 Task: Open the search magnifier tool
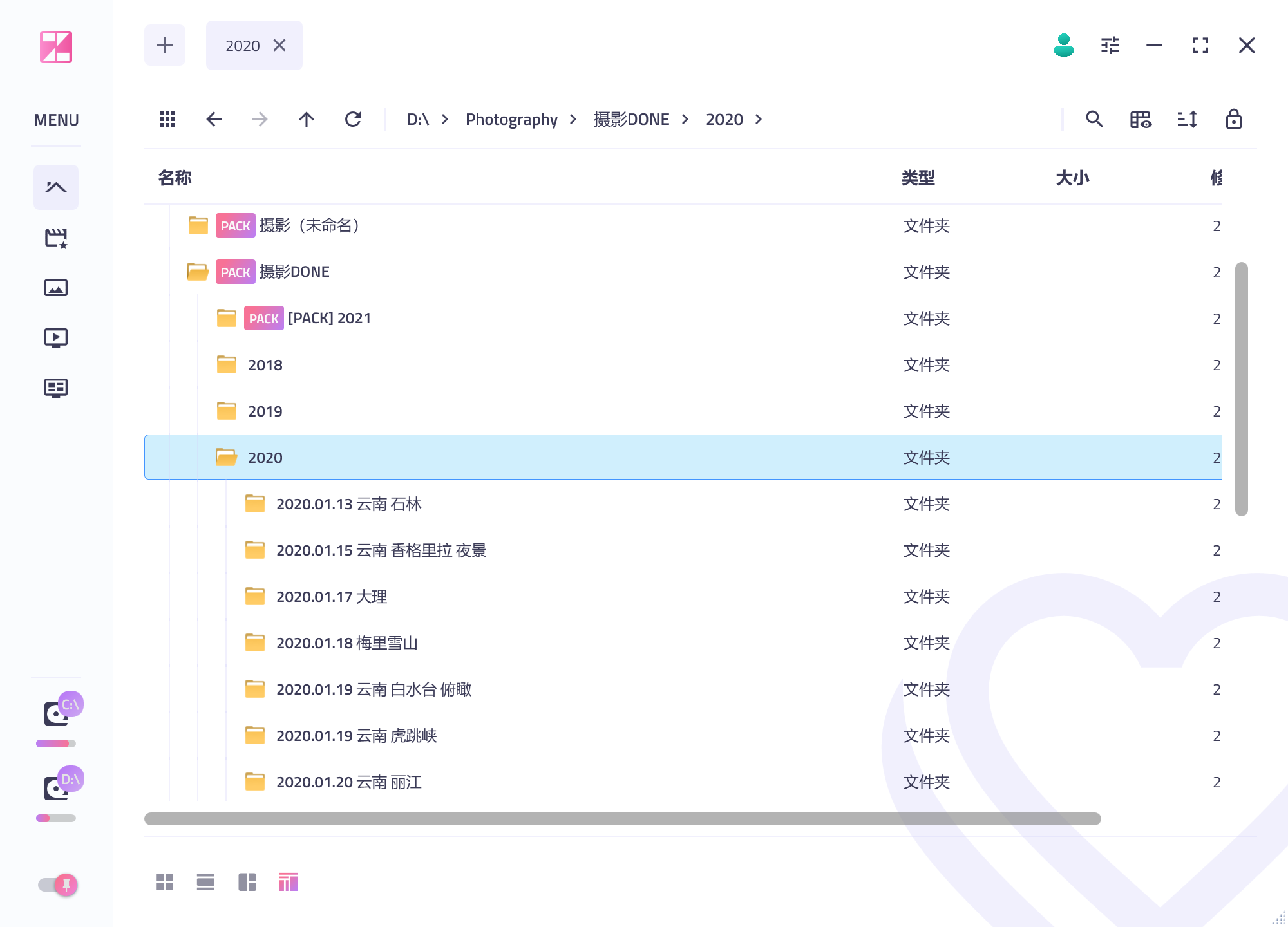[x=1094, y=119]
